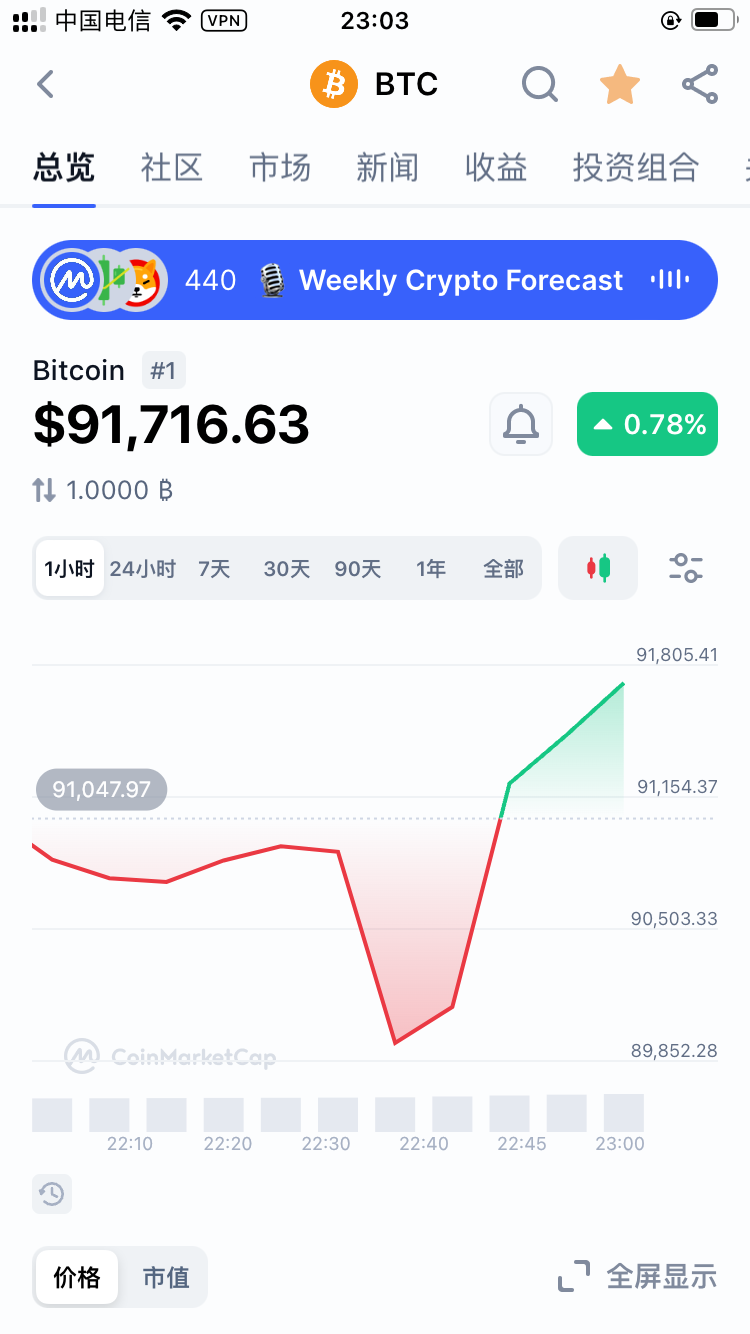Switch chart to 市值 view
The width and height of the screenshot is (750, 1334).
[165, 1277]
